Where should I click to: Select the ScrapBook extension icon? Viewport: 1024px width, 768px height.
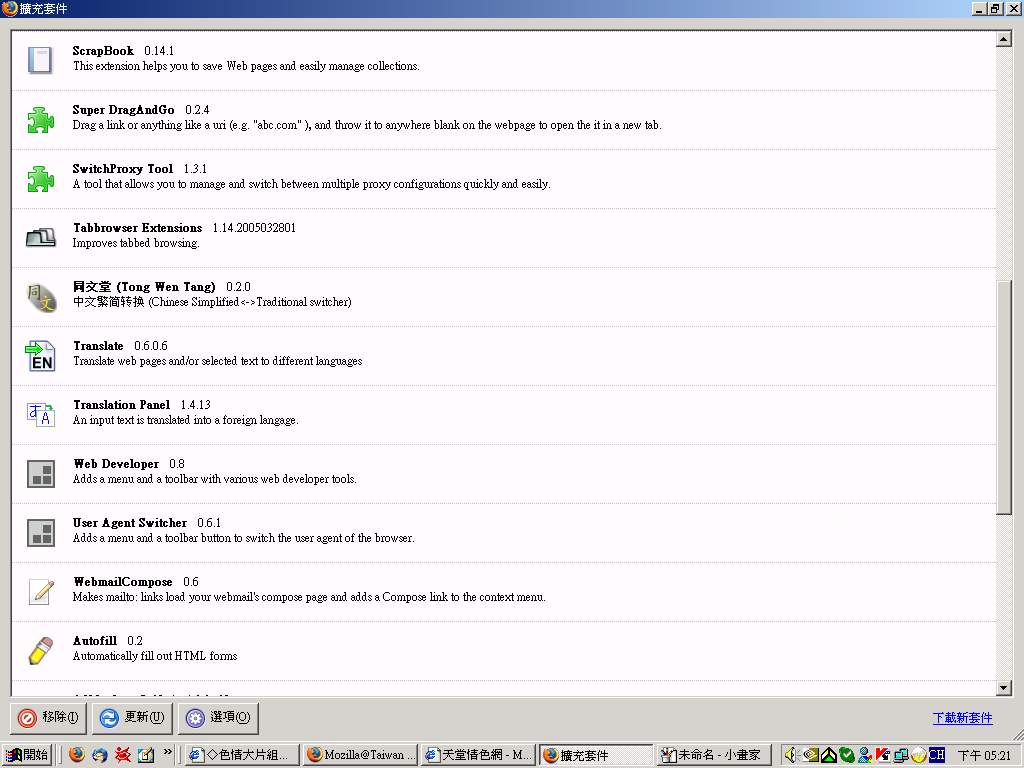coord(40,59)
